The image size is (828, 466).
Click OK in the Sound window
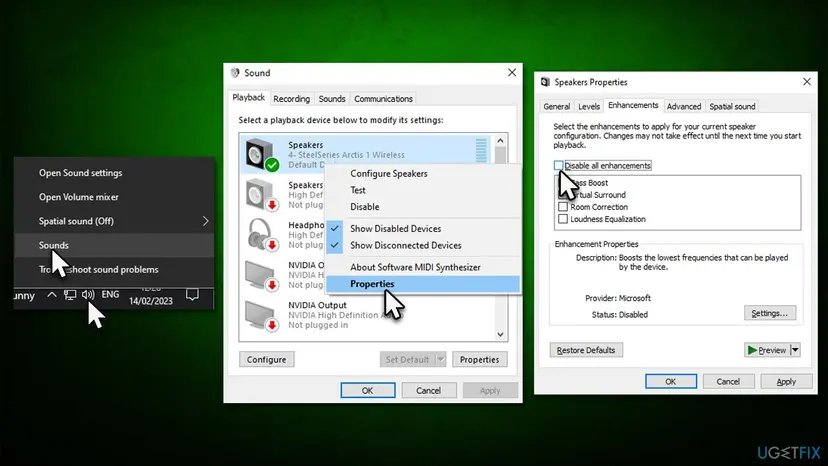[x=368, y=390]
